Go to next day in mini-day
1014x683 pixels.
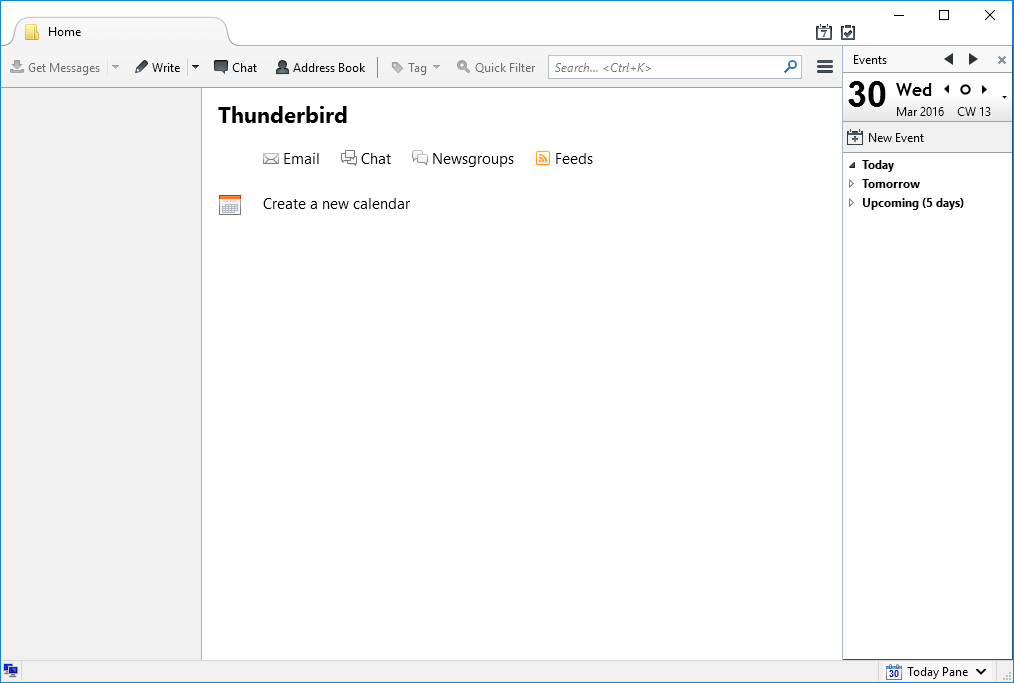click(x=984, y=89)
